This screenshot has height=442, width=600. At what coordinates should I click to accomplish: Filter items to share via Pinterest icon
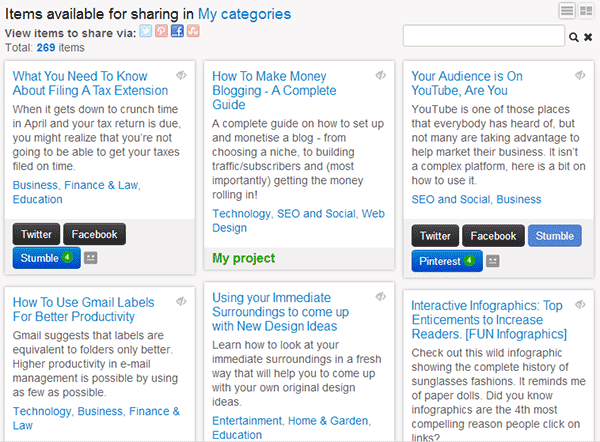(161, 31)
